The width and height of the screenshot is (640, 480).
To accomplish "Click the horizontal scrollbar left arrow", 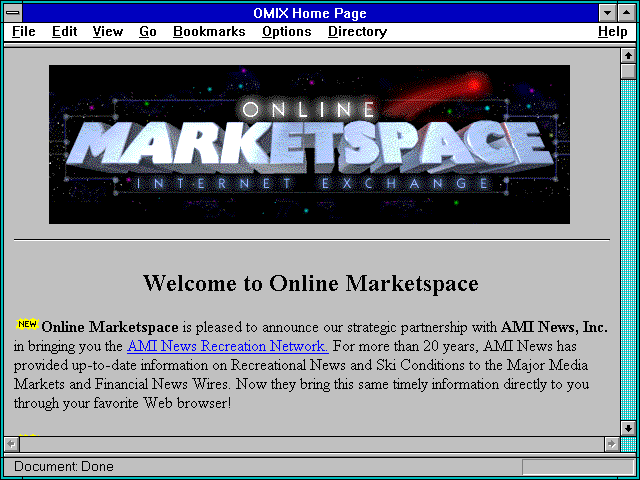I will tap(11, 444).
